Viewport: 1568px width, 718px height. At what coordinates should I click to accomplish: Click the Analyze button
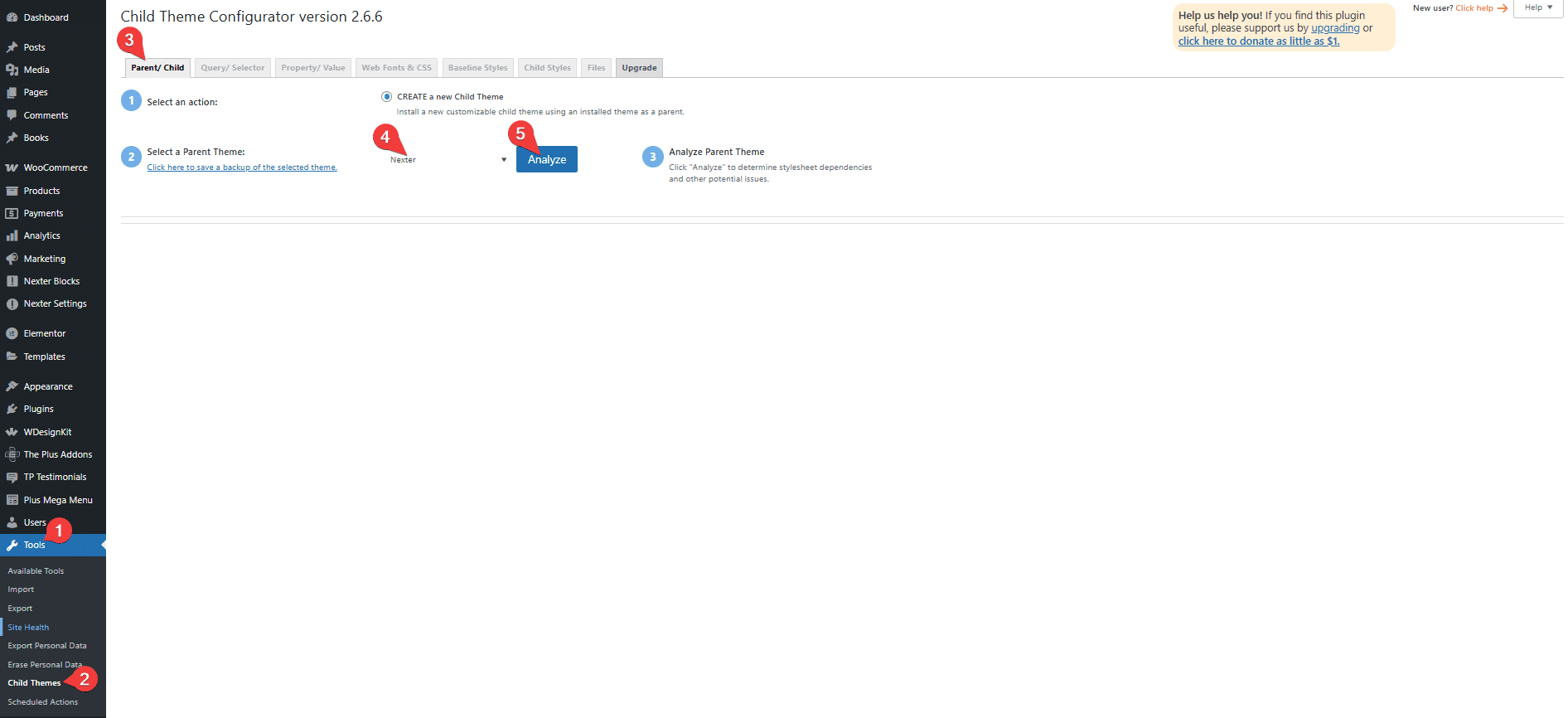pos(547,159)
